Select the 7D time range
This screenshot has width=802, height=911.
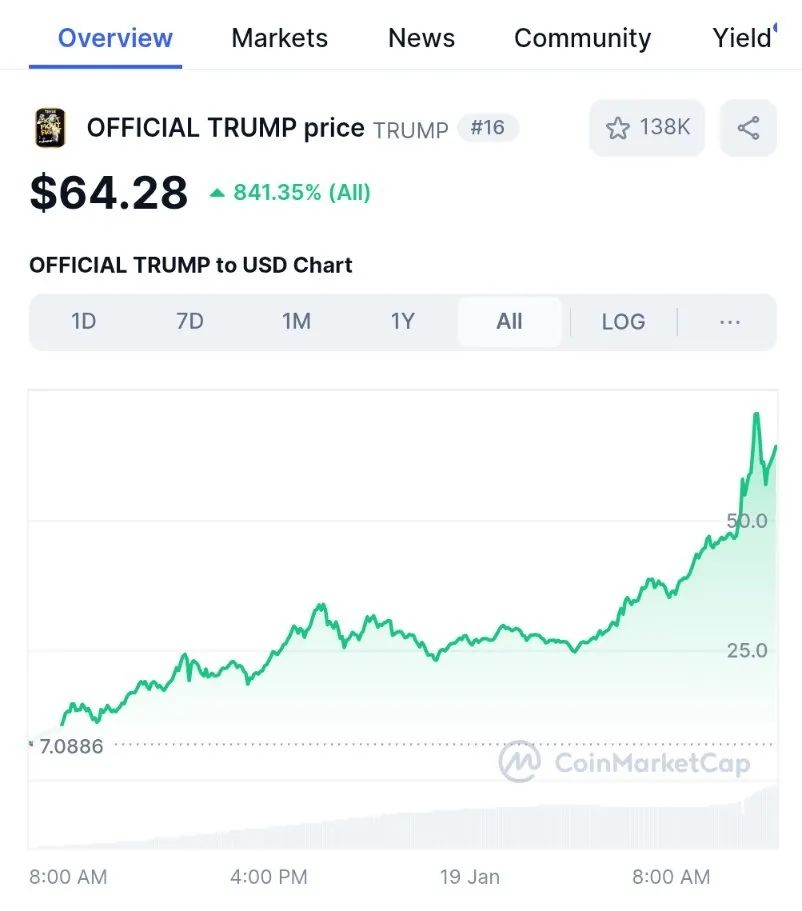coord(190,322)
